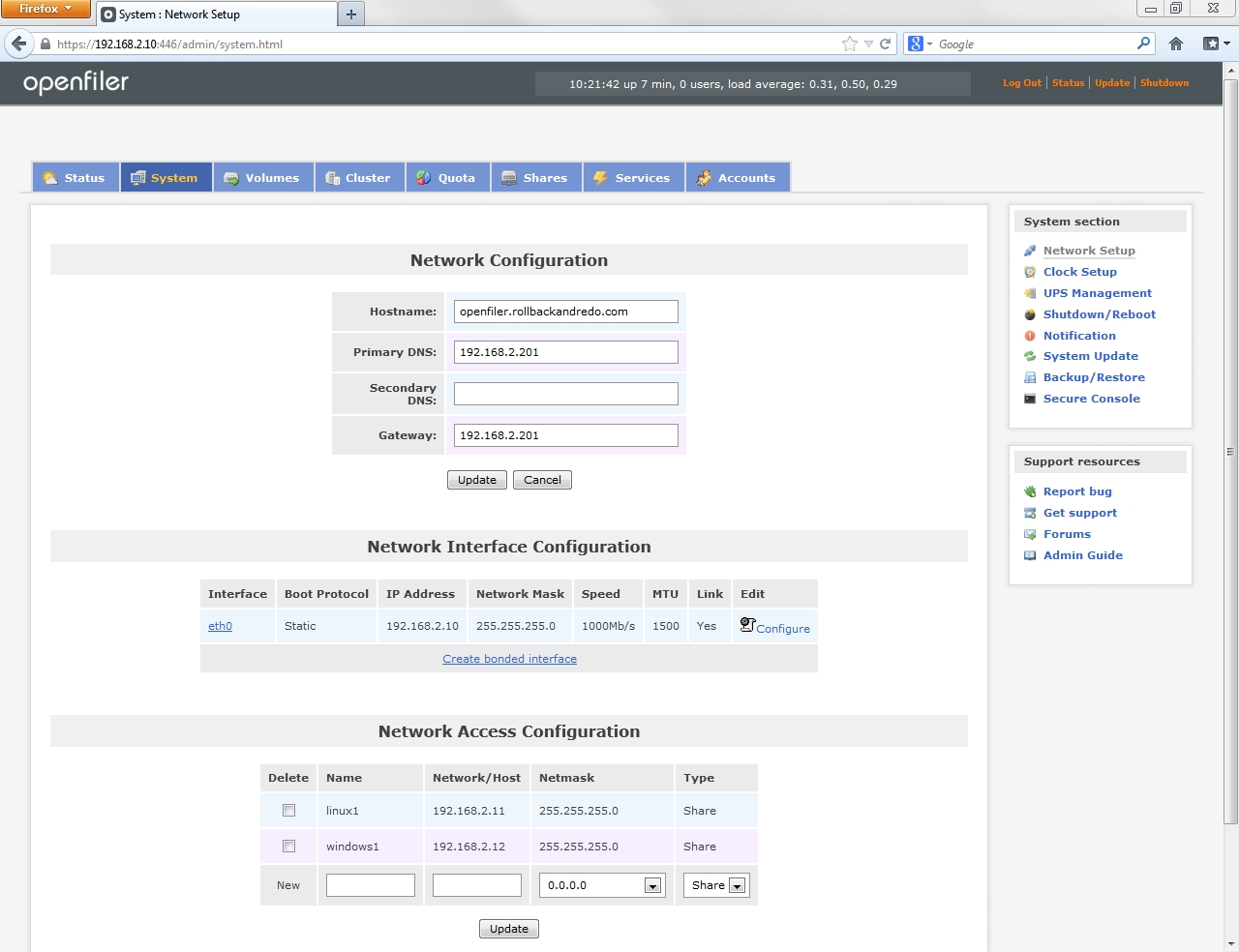Check the delete box for linux1
Image resolution: width=1239 pixels, height=952 pixels.
[x=288, y=811]
